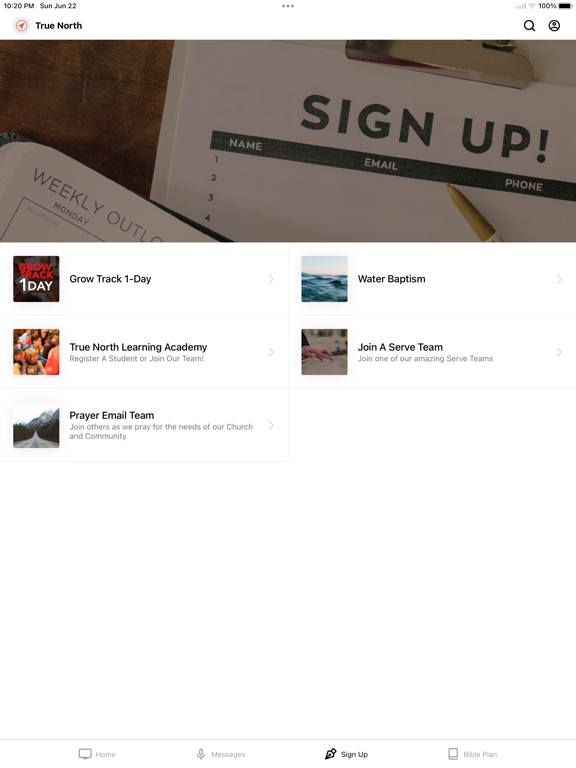This screenshot has width=576, height=768.
Task: Expand the Join A Serve Team chevron
Action: 559,352
